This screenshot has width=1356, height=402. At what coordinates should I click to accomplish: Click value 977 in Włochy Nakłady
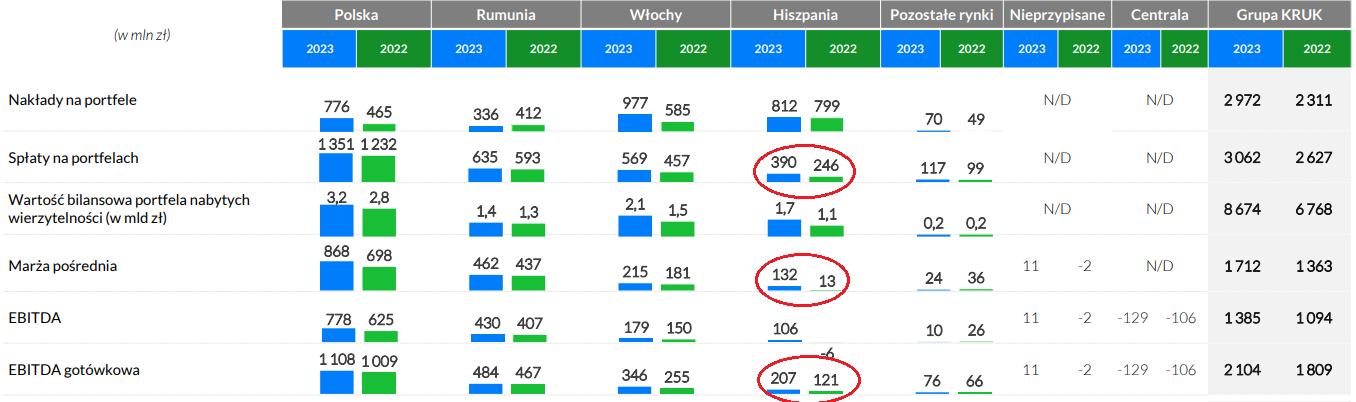(x=635, y=103)
